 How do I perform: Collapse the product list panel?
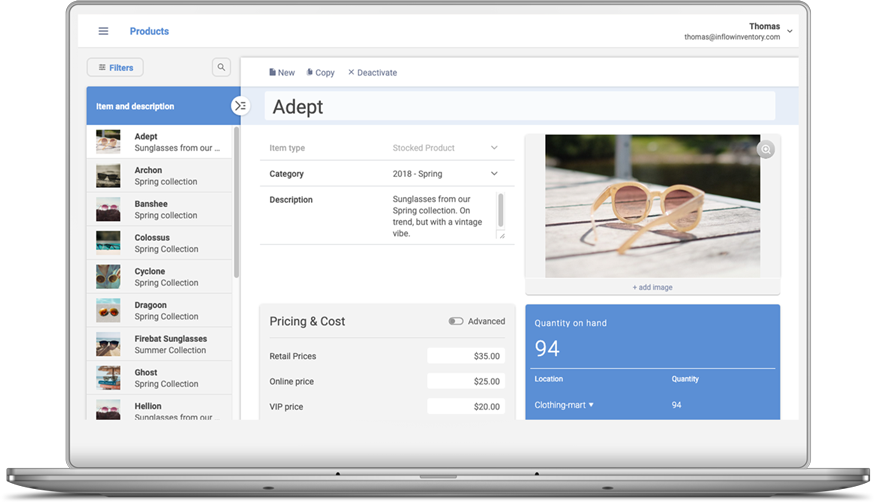coord(240,106)
